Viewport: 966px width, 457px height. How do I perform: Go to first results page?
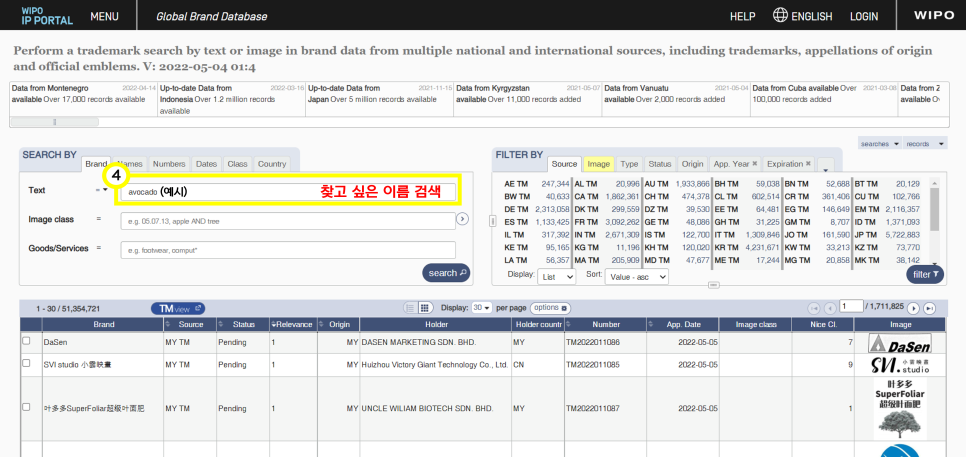pyautogui.click(x=814, y=308)
